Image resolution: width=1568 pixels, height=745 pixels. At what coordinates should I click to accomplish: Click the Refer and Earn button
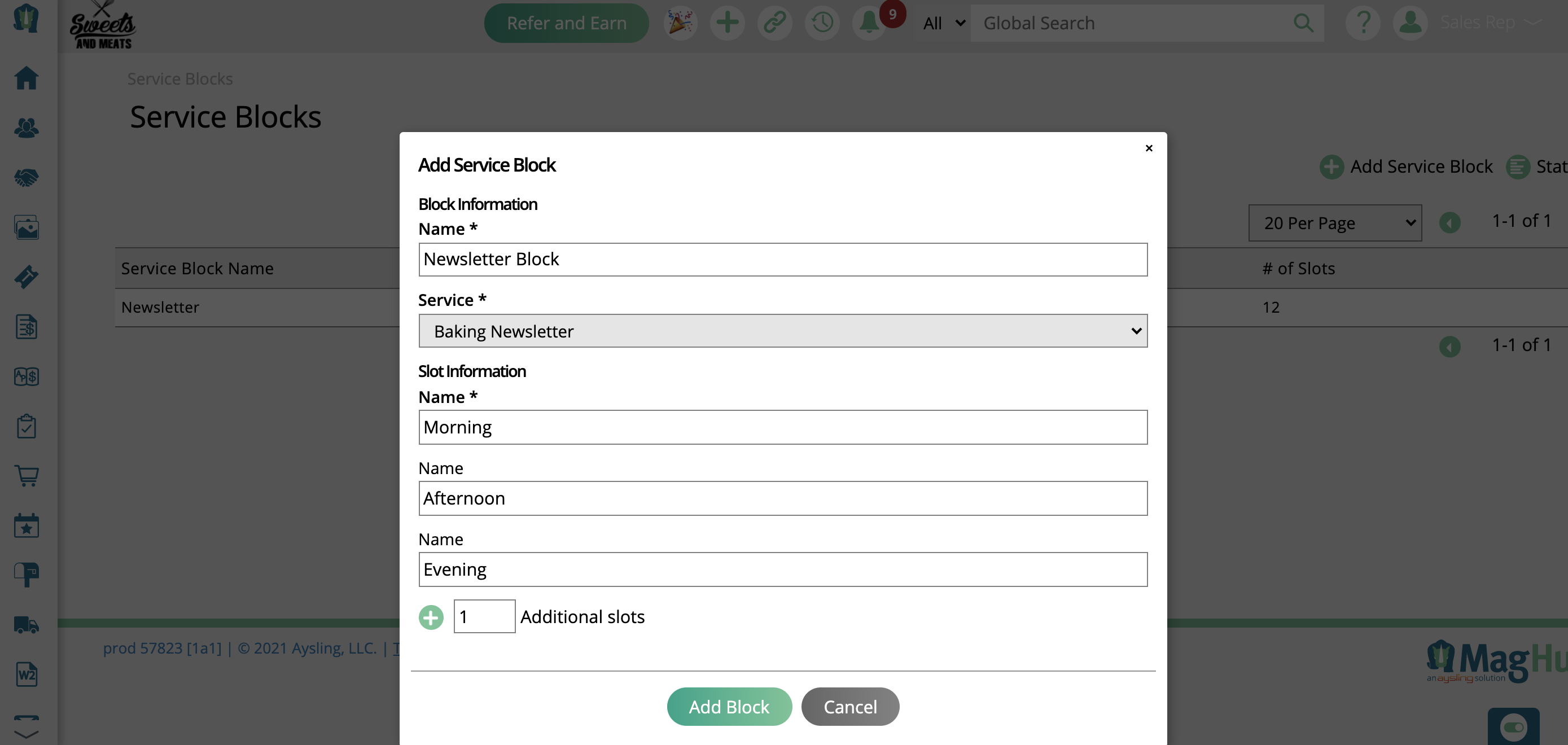tap(566, 23)
